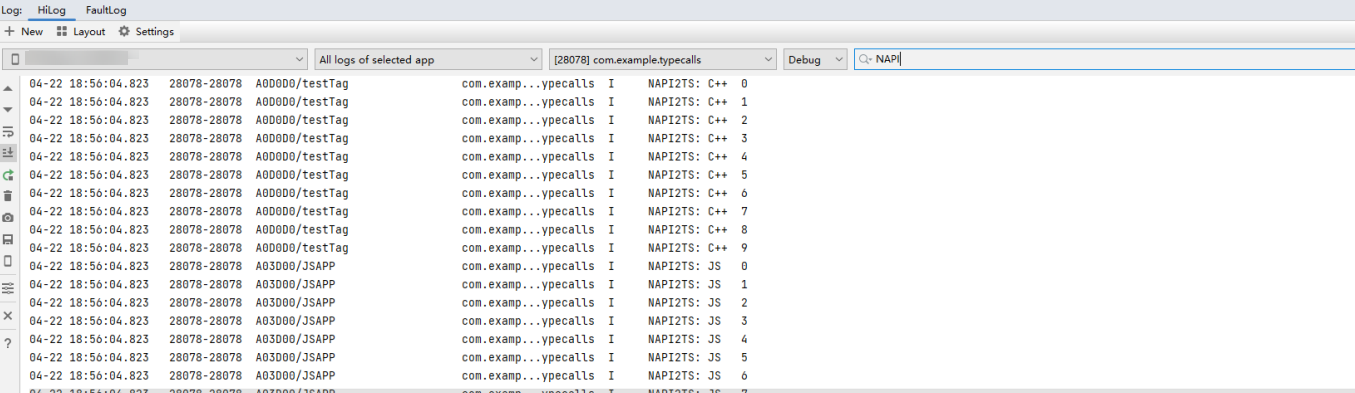Click the 'I' level letter in the JS 5 row

click(x=612, y=357)
